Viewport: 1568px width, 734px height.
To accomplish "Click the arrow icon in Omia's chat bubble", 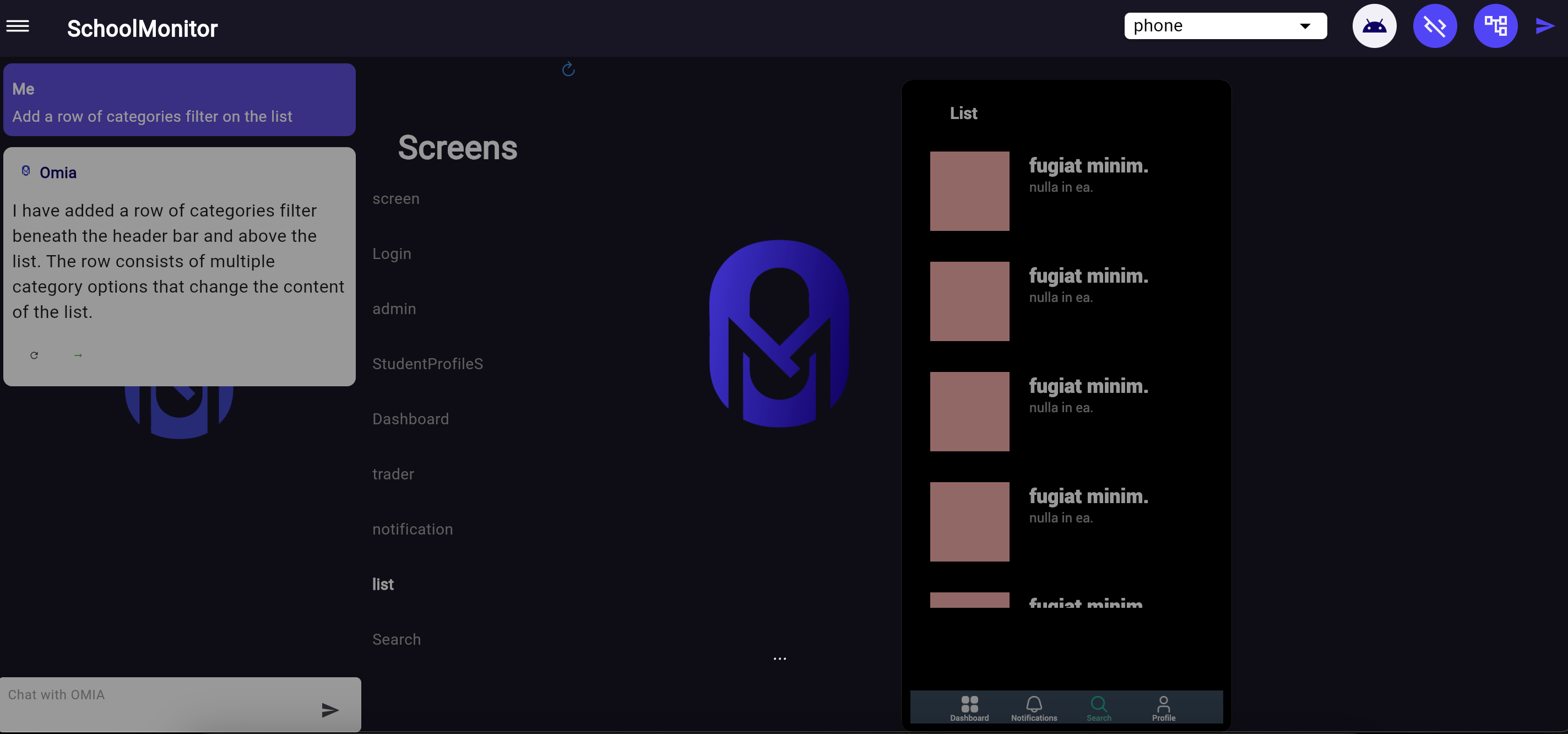I will (x=77, y=355).
